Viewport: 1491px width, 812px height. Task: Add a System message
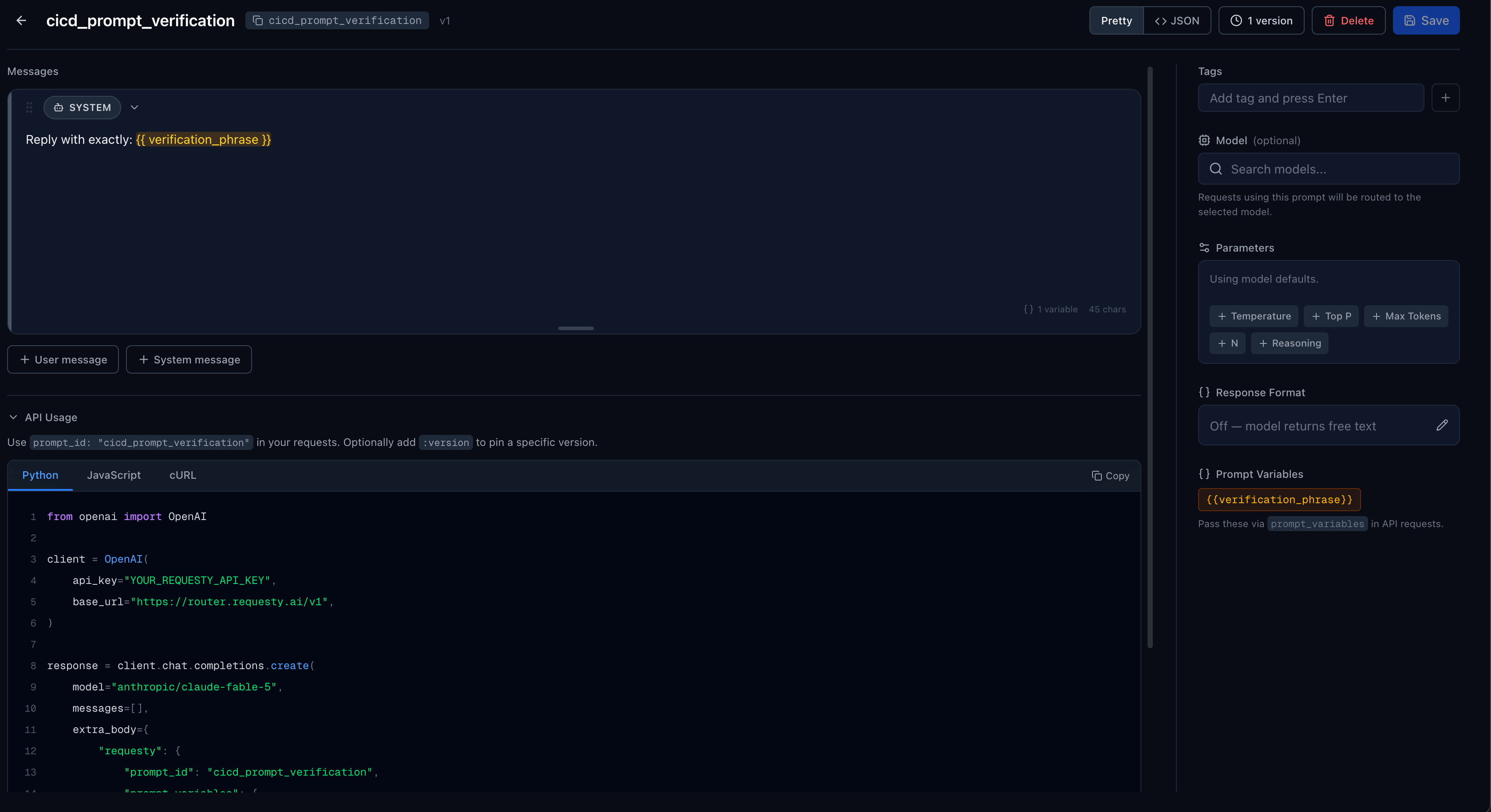point(189,359)
